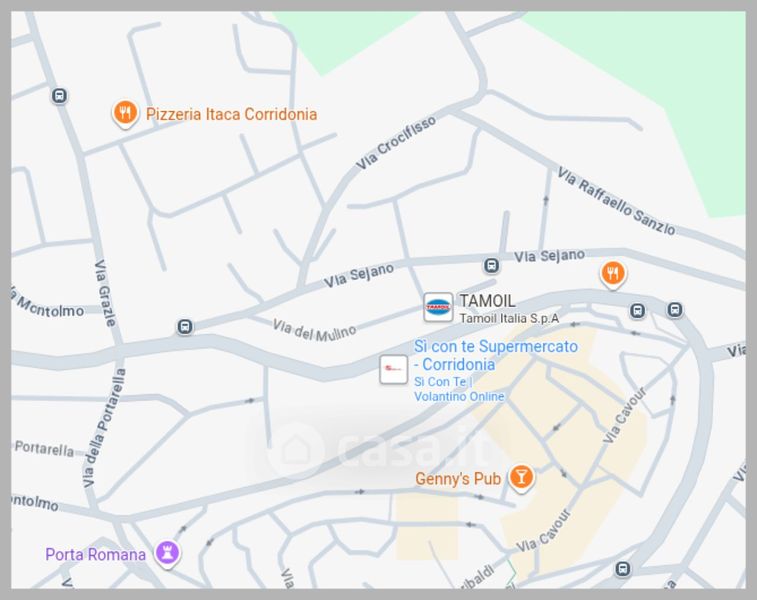Click the Via della Portarella street label
Screen dimensions: 757x600
click(104, 428)
